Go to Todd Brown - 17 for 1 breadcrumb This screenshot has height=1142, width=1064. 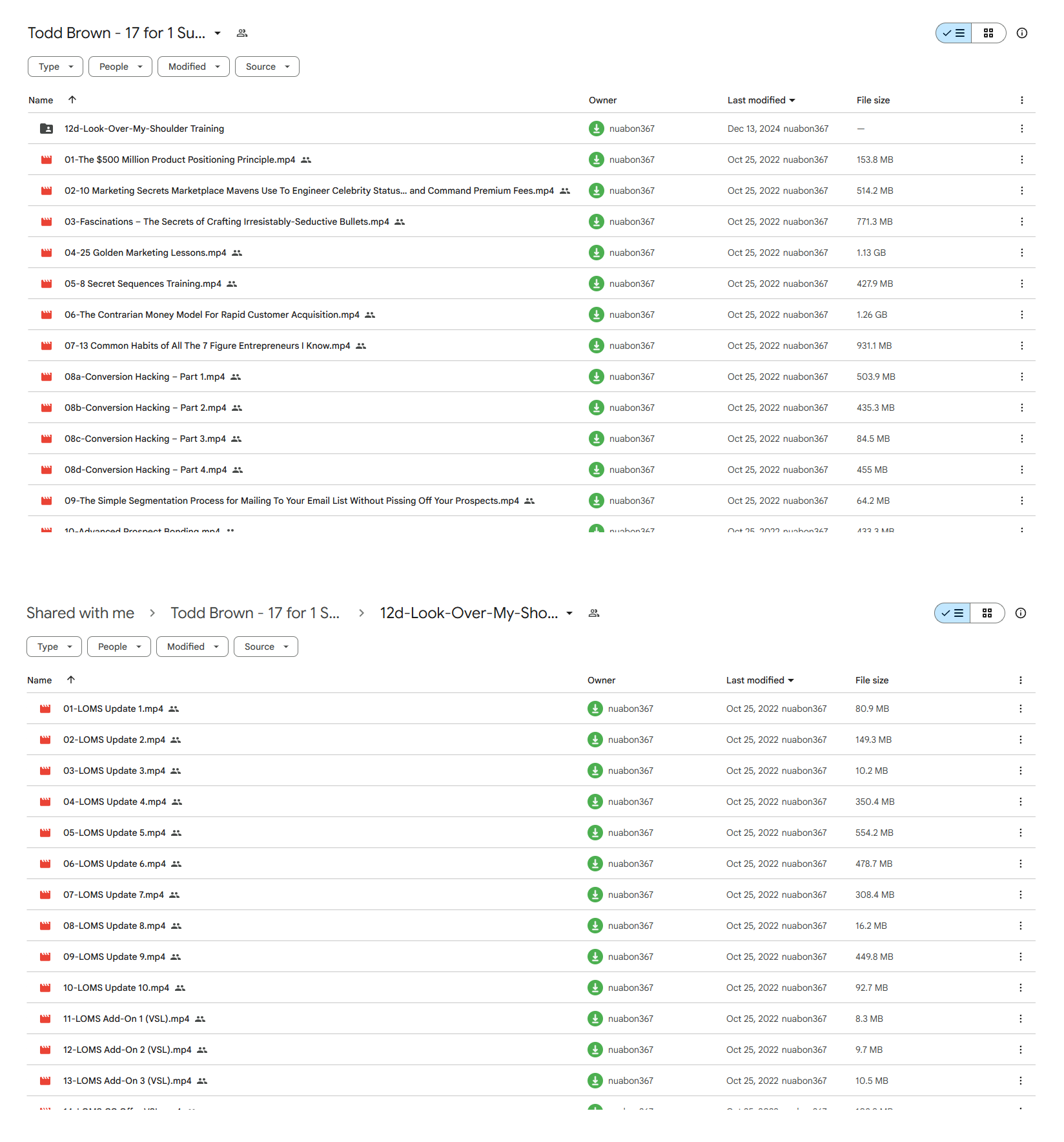pyautogui.click(x=255, y=613)
